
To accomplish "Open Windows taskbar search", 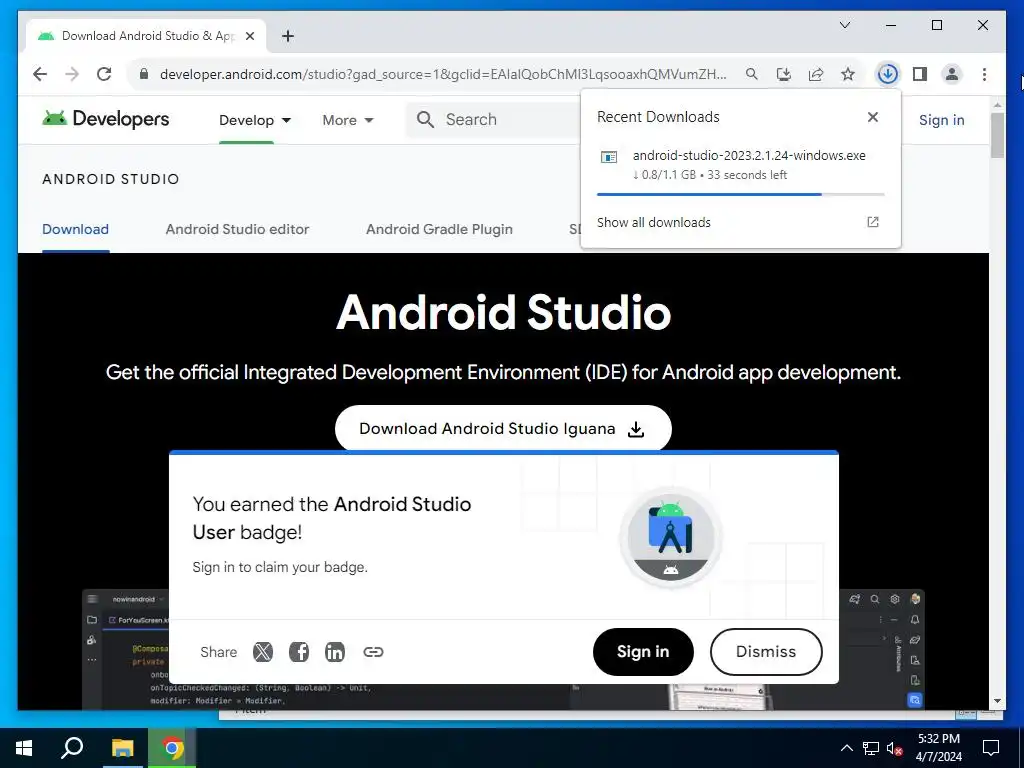I will coord(72,748).
